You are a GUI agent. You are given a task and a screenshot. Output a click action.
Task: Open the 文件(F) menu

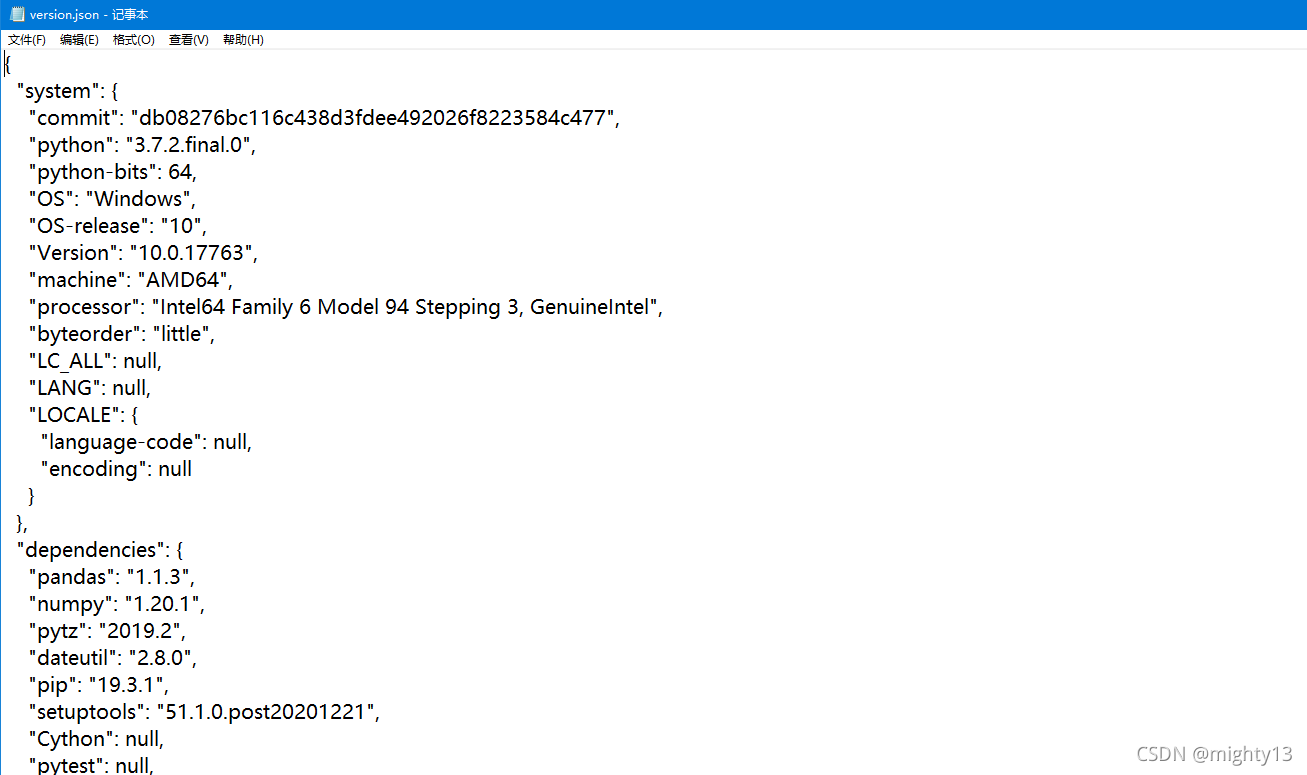[x=27, y=40]
